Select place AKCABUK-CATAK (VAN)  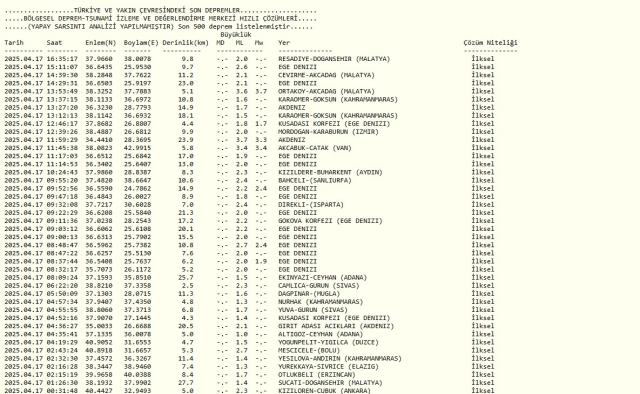[x=315, y=148]
